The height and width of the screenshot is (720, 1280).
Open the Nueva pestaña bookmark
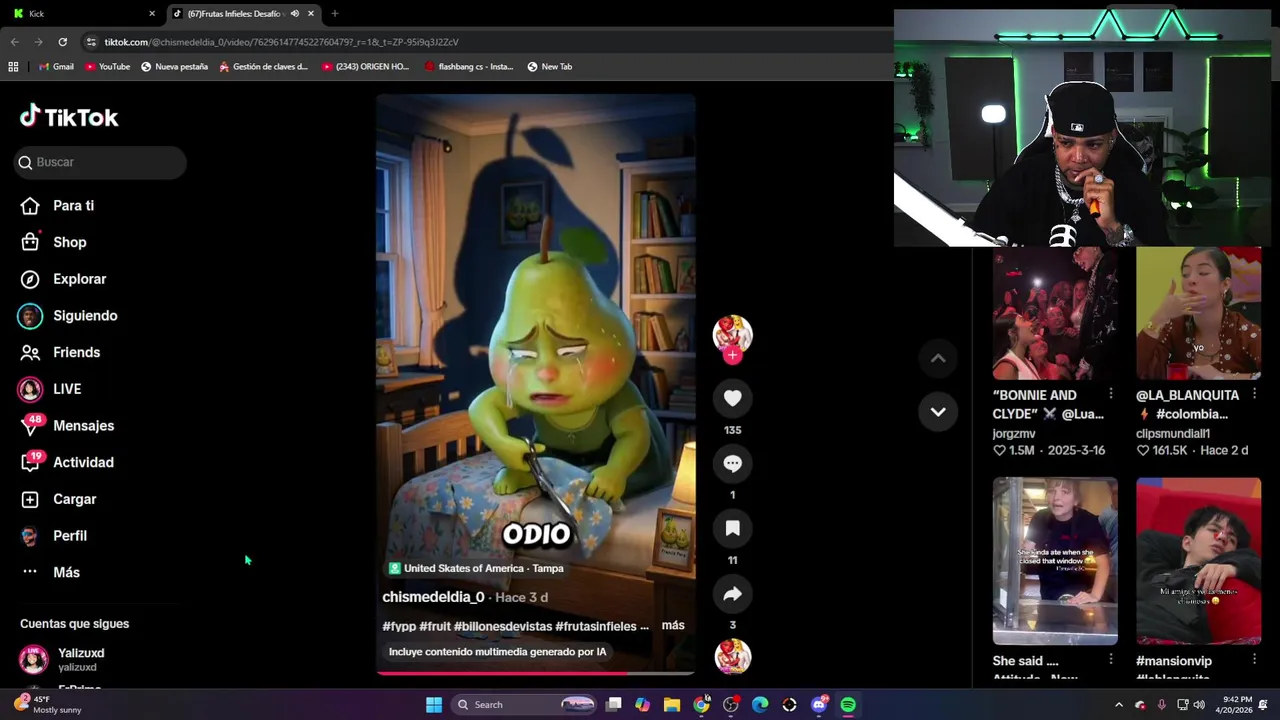point(174,67)
